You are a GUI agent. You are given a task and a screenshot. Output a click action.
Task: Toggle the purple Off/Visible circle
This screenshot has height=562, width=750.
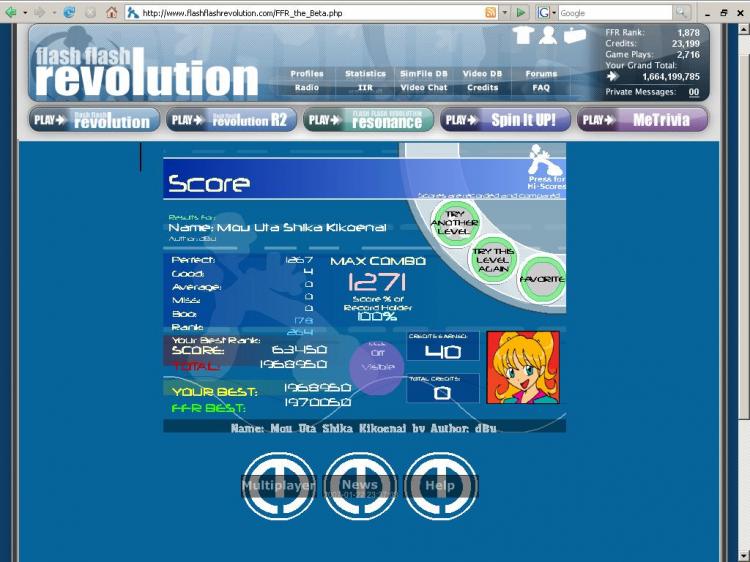click(377, 367)
